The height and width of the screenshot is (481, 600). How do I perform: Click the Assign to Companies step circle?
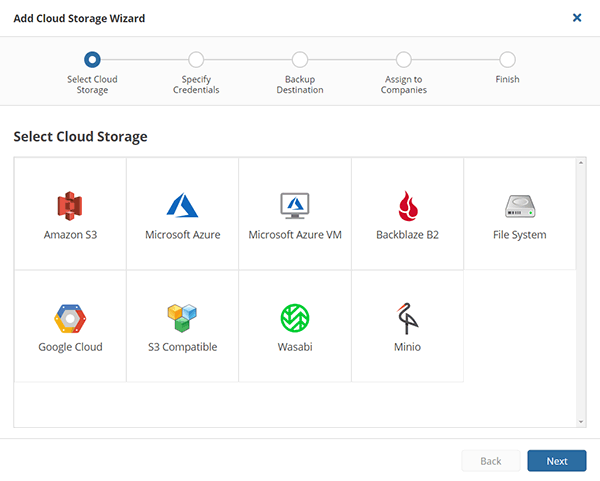pos(404,60)
